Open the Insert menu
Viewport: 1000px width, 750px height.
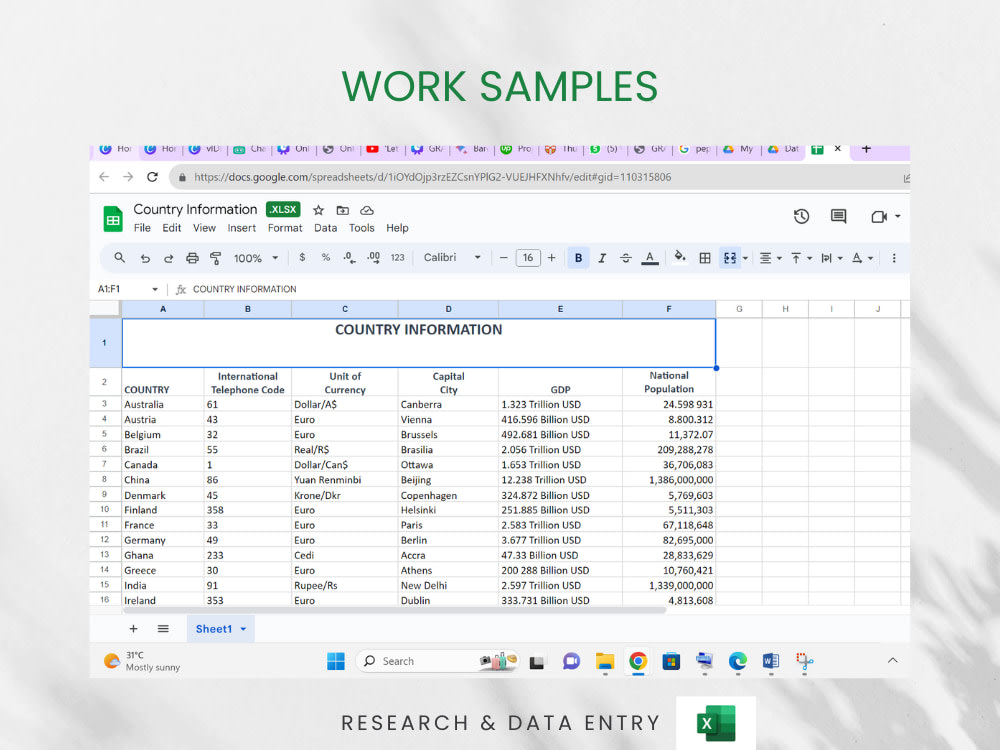242,228
